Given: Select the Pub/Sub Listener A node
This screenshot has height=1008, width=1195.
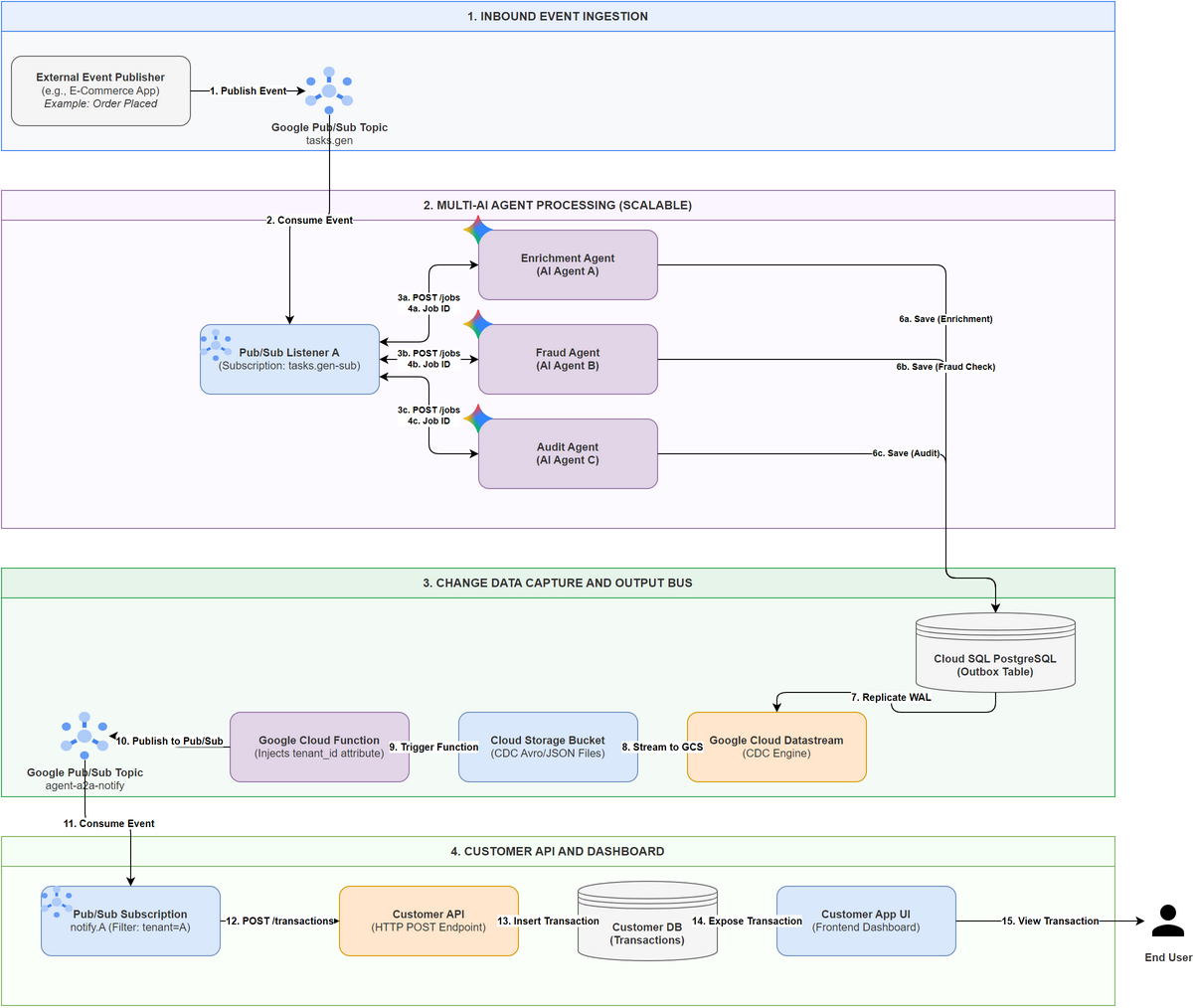Looking at the screenshot, I should coord(289,359).
